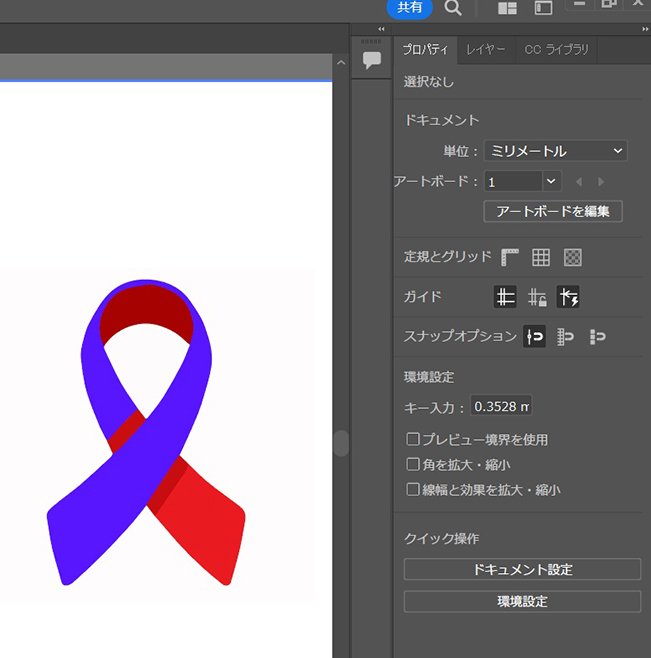651x658 pixels.
Task: Switch to the レイヤー tab
Action: 486,50
